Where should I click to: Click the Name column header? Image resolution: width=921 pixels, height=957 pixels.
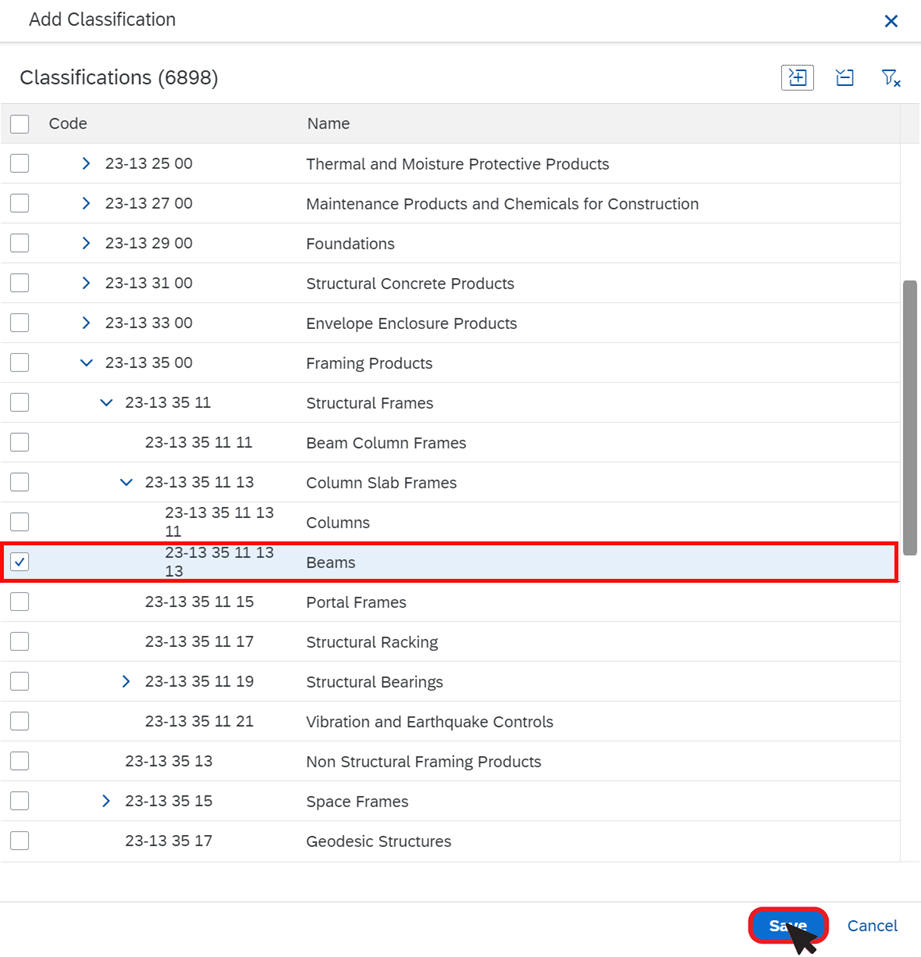328,123
